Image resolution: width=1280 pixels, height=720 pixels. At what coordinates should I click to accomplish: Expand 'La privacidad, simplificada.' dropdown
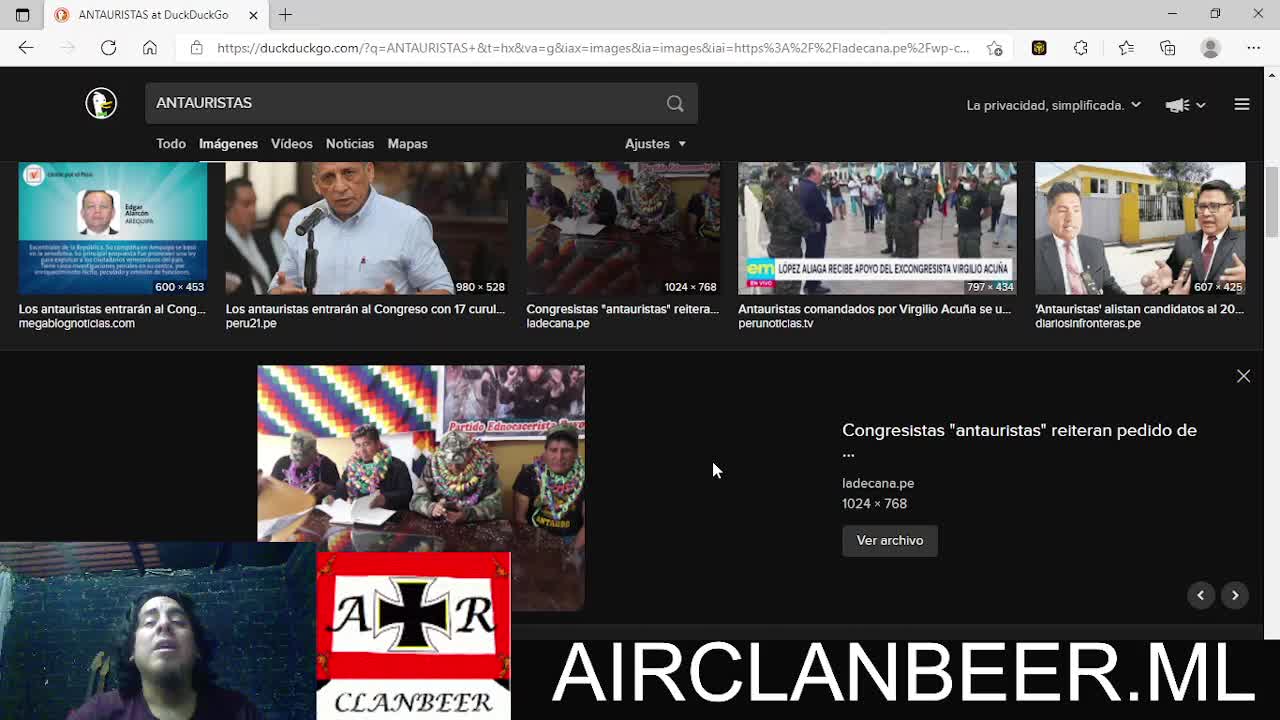[1053, 105]
